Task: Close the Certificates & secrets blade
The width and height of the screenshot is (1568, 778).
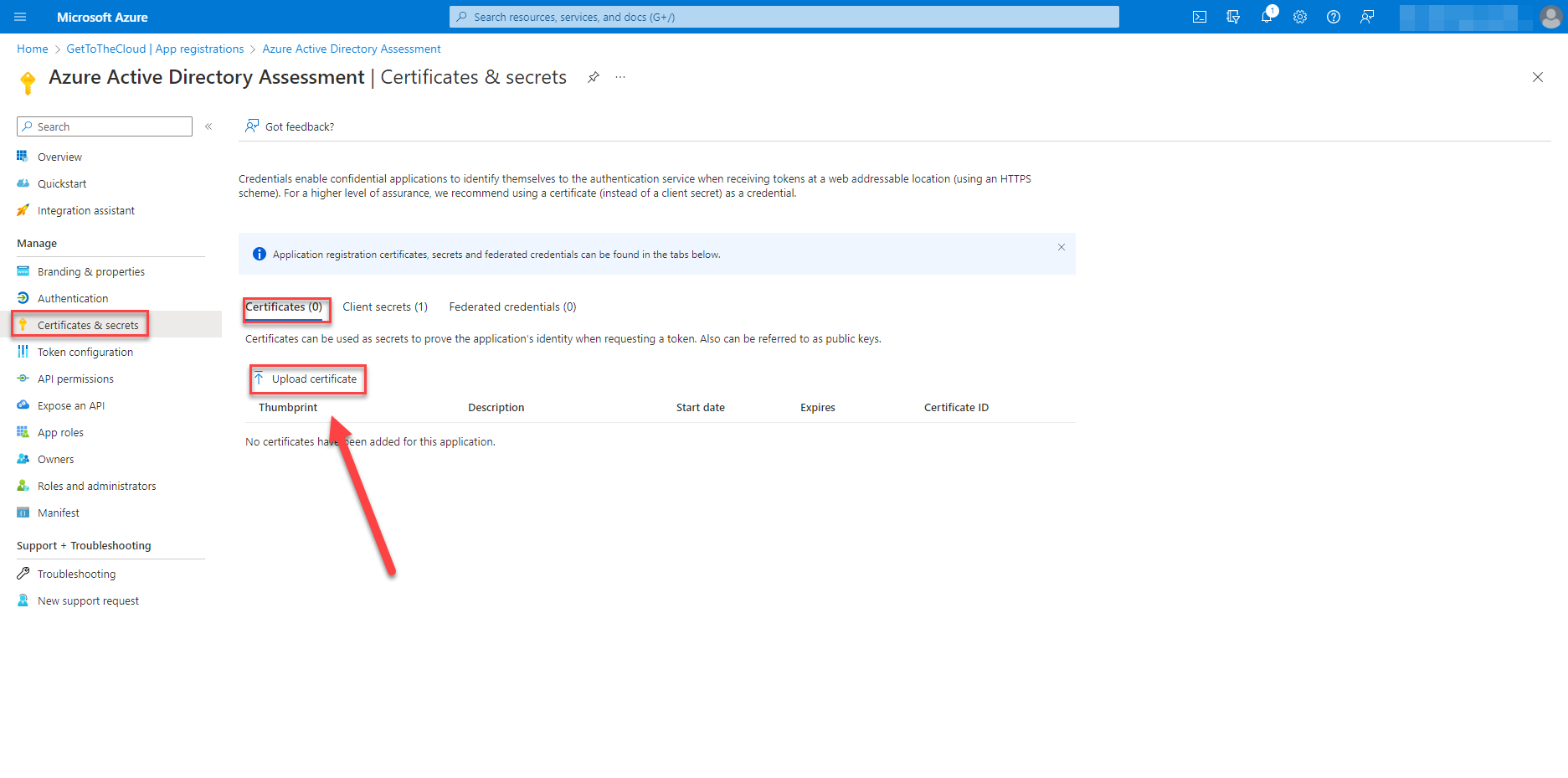Action: [x=1538, y=77]
